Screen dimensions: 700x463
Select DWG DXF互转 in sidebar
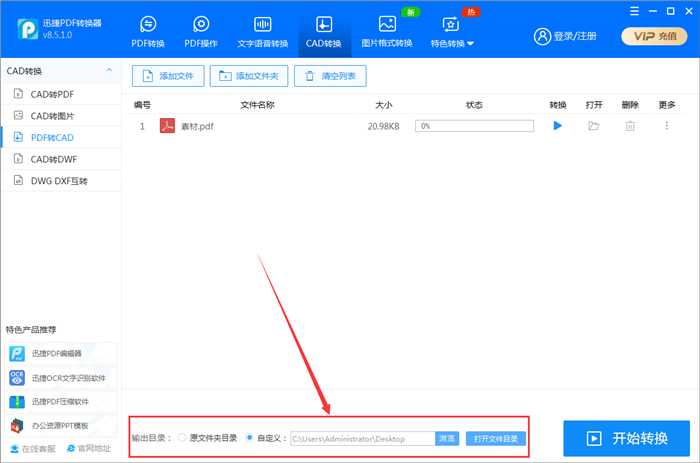coord(61,181)
